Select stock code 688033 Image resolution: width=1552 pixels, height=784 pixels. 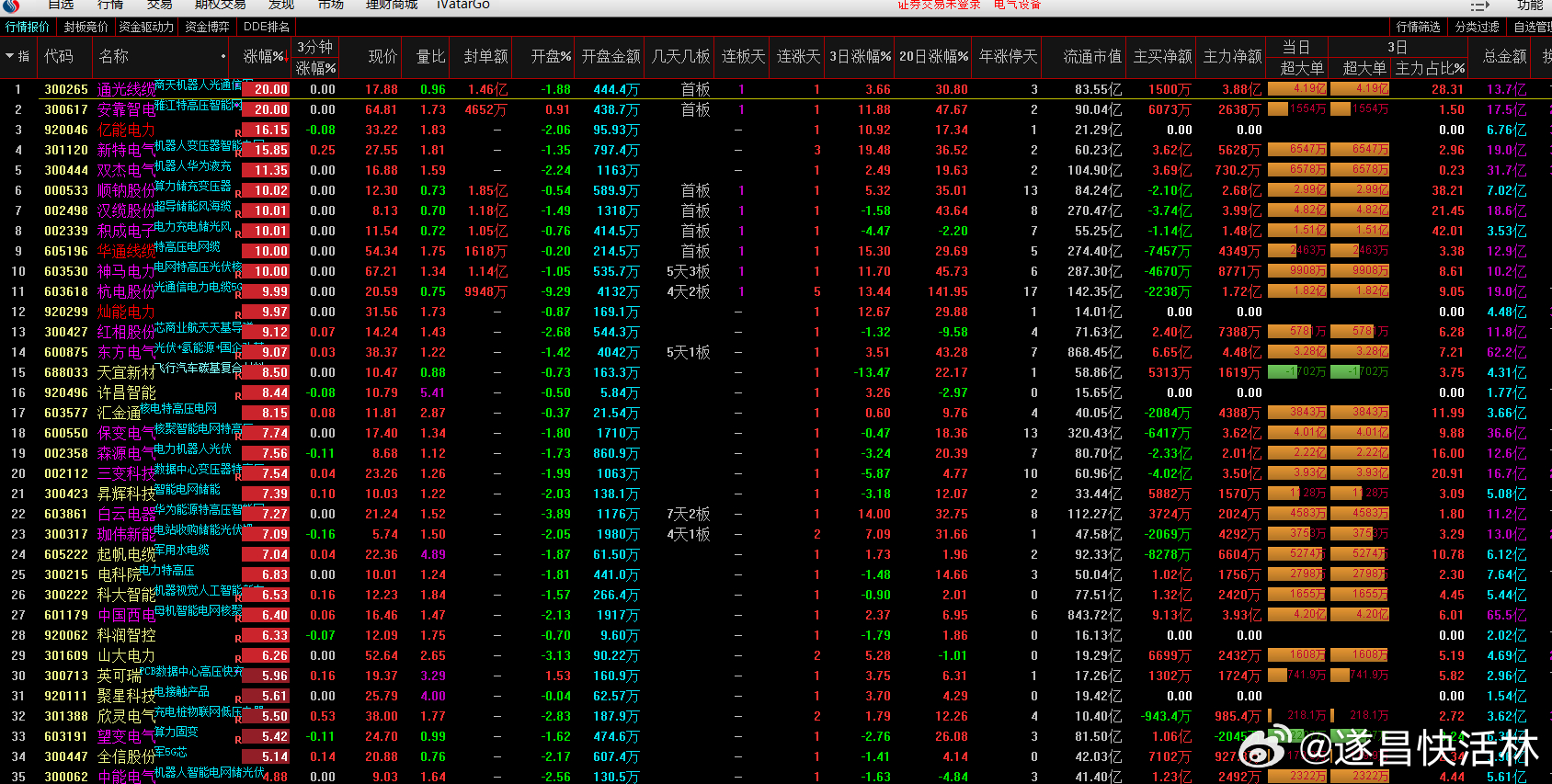click(x=66, y=373)
